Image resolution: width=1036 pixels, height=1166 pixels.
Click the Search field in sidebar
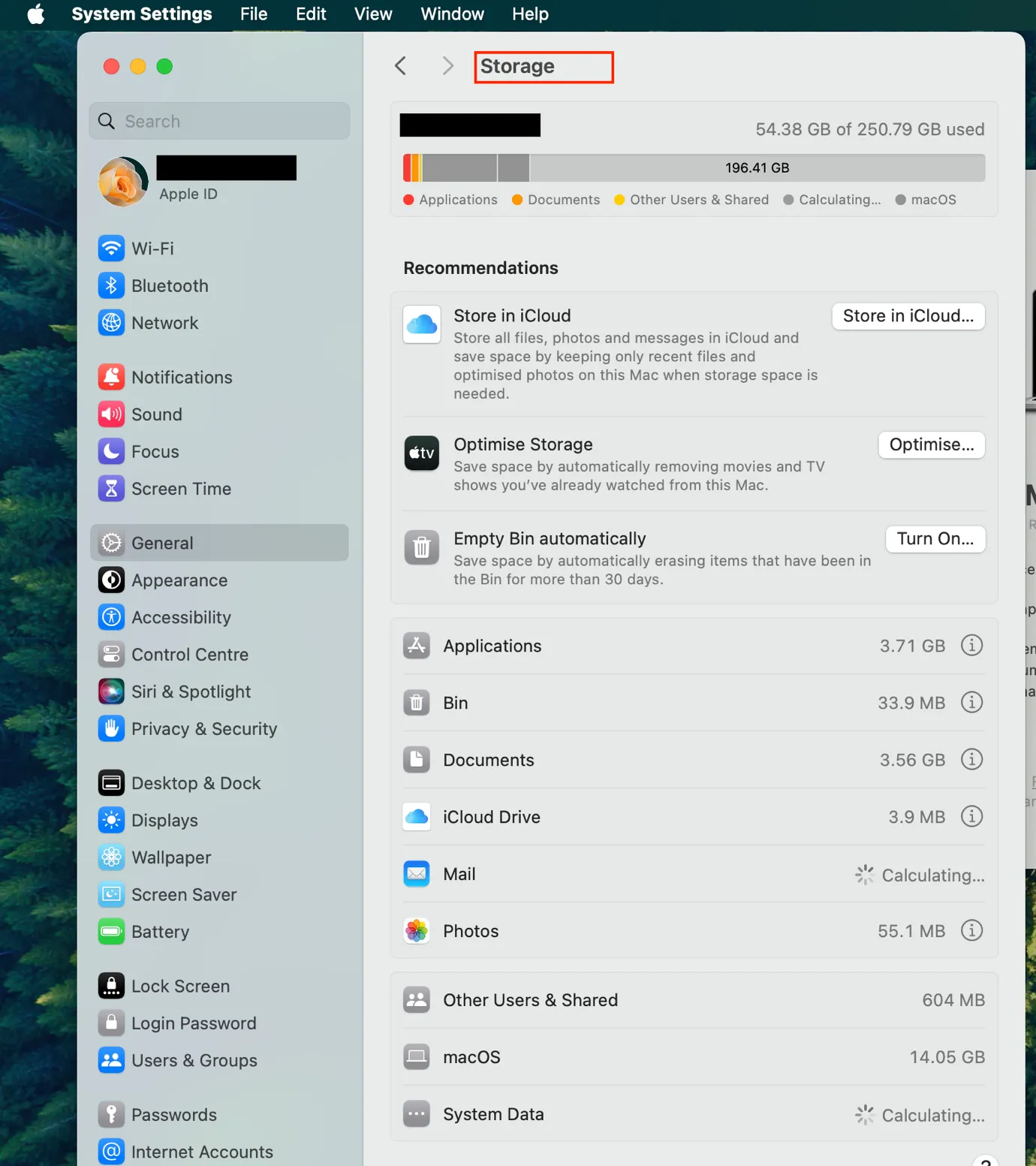click(x=220, y=122)
